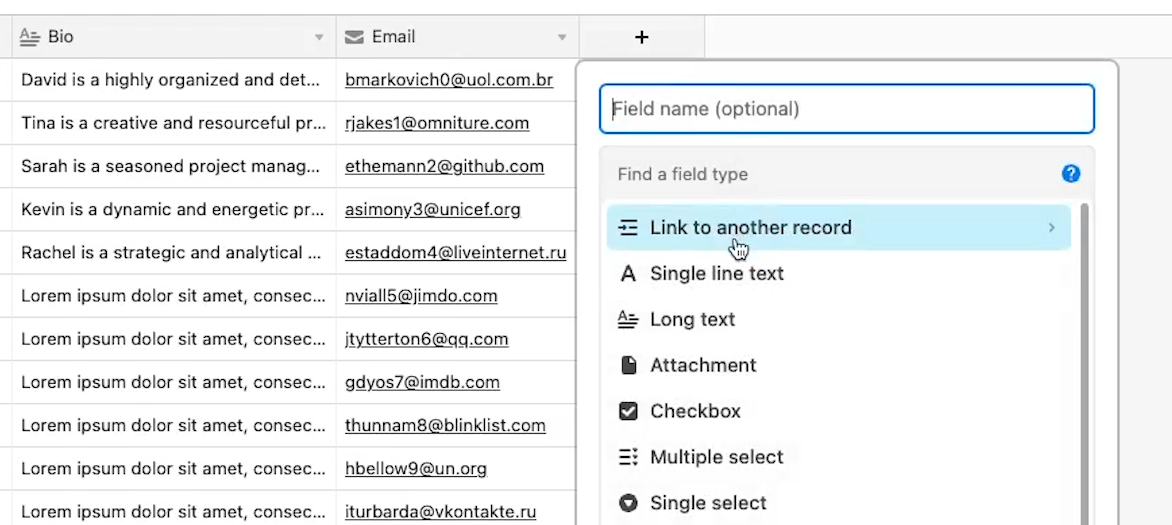
Task: Click the Long text icon in list
Action: [x=629, y=319]
